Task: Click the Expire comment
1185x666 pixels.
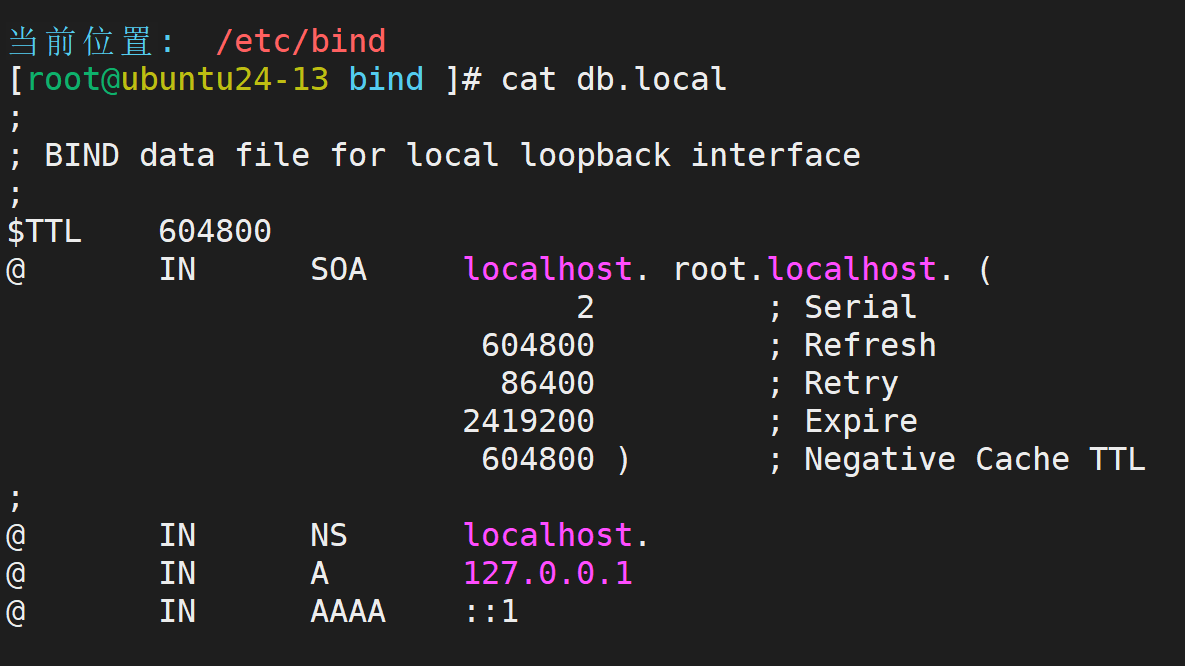Action: click(861, 421)
